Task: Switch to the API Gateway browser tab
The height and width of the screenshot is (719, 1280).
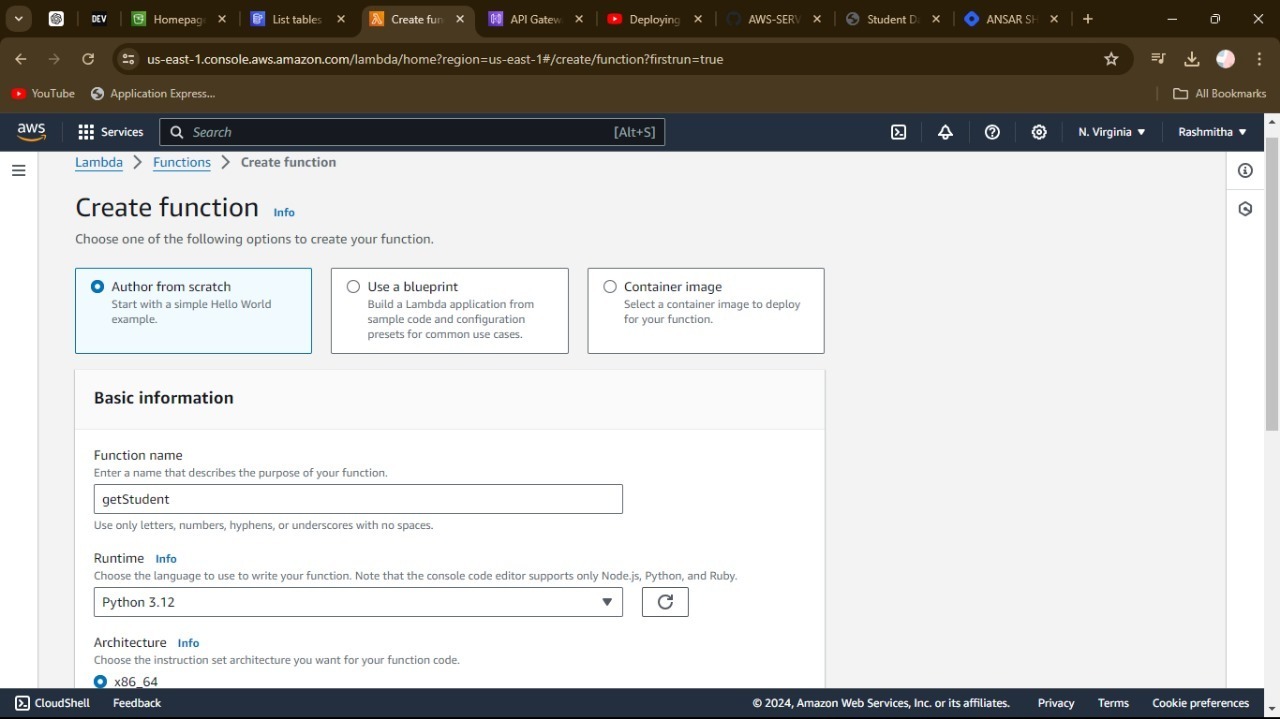Action: point(536,19)
